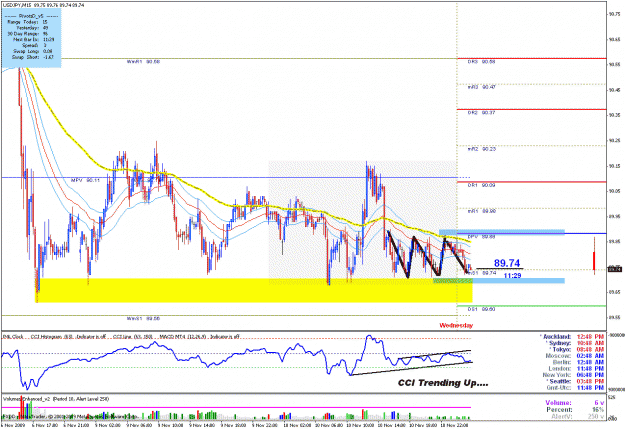The height and width of the screenshot is (429, 625).
Task: Click the MACD MT4 indicator label
Action: [x=199, y=337]
